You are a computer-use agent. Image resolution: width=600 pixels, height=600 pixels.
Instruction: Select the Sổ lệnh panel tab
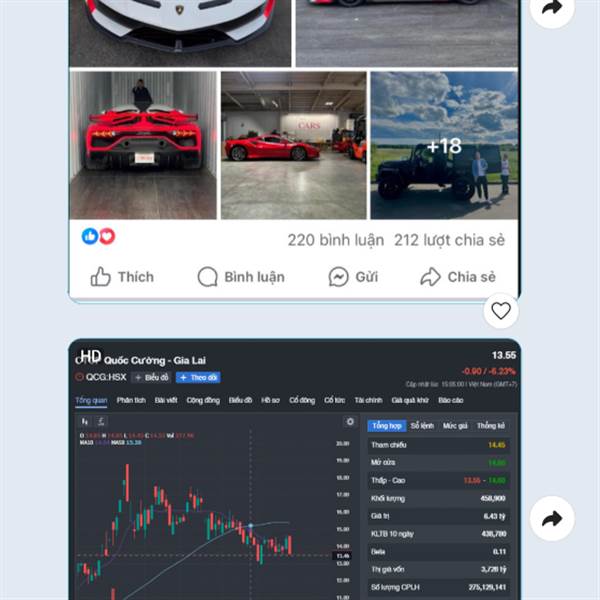[422, 426]
